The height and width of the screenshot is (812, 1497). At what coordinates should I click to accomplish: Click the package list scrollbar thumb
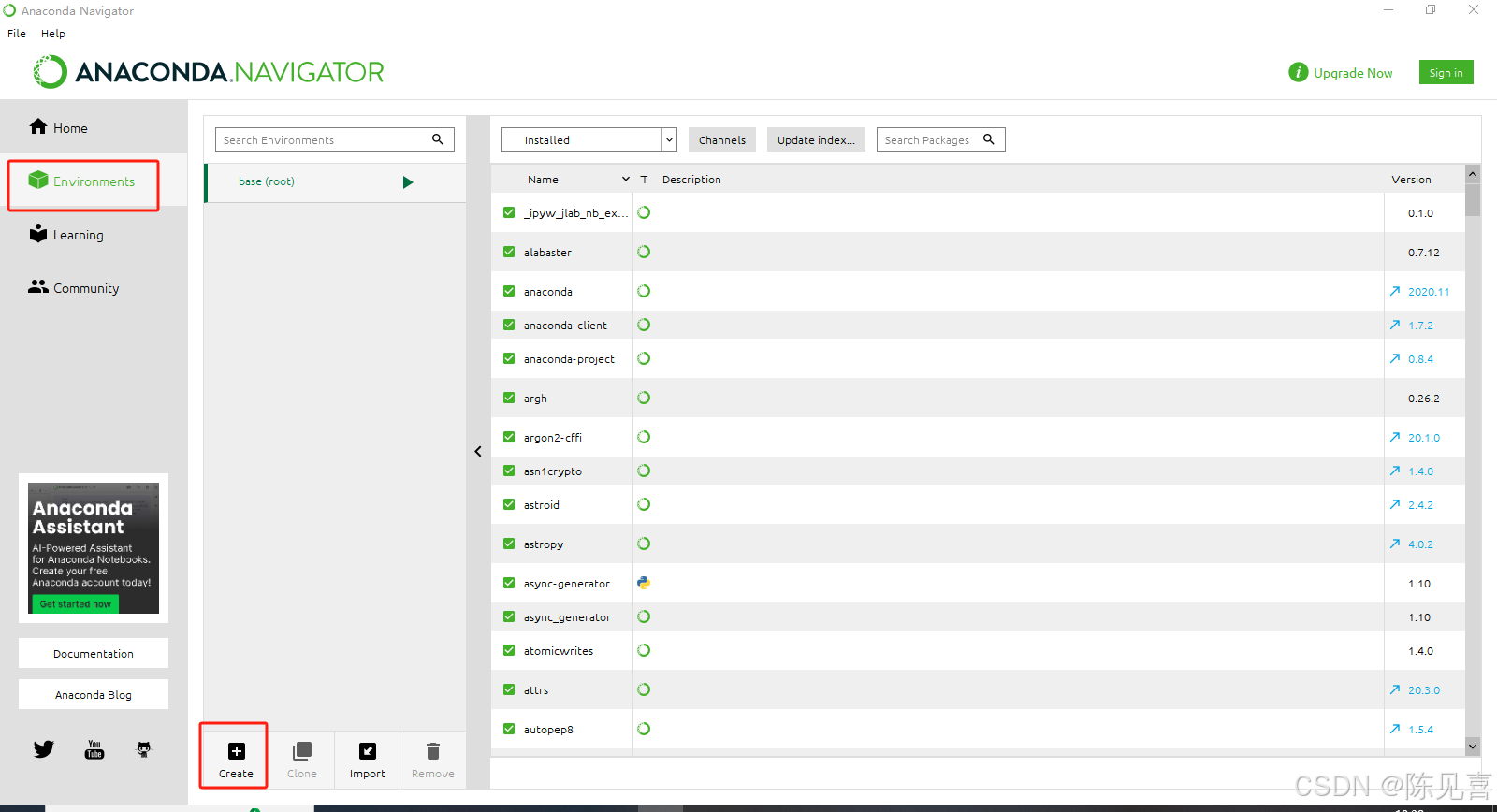coord(1473,199)
